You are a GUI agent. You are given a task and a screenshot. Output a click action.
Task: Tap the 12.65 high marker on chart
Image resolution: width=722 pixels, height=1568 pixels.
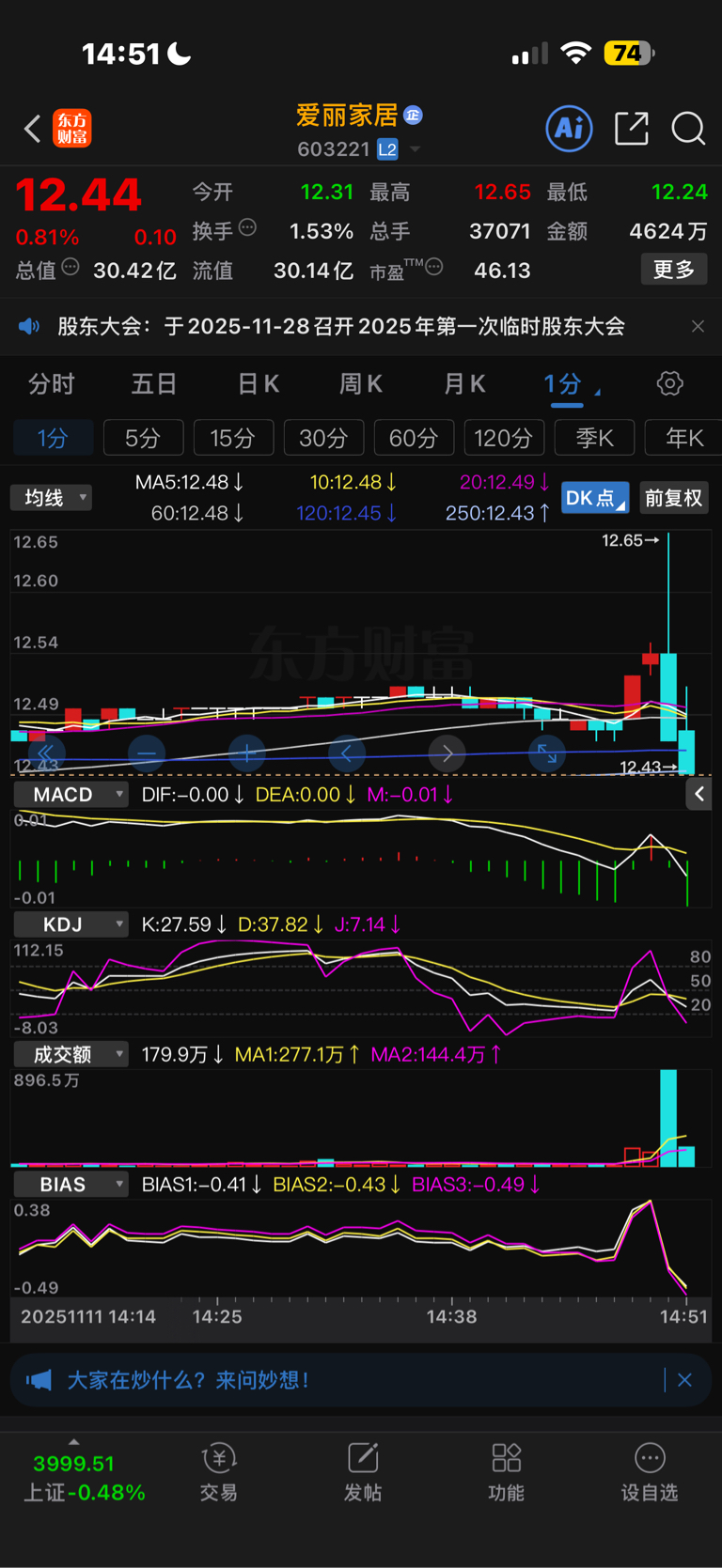tap(631, 540)
